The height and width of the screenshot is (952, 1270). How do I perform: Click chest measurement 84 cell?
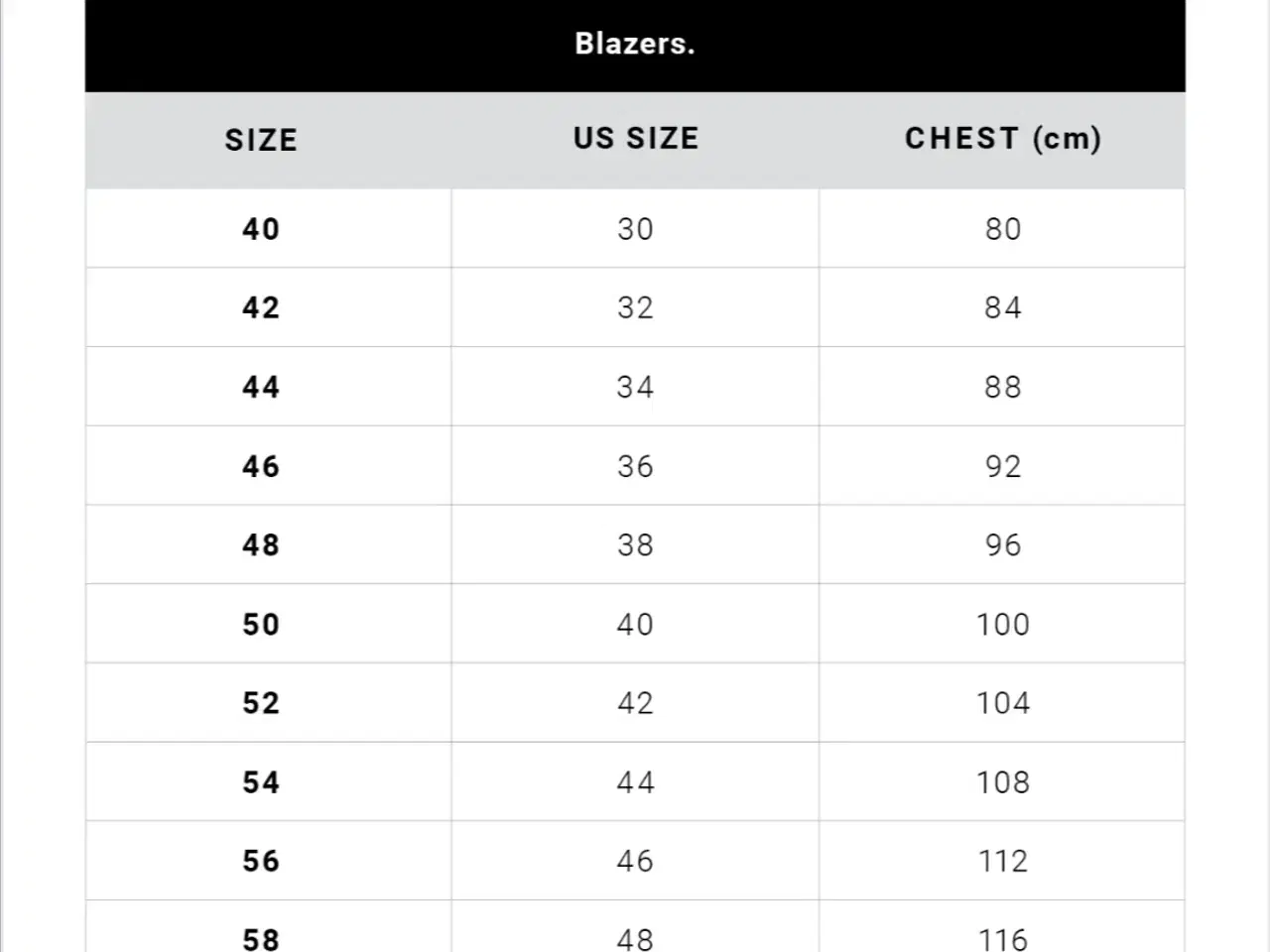click(x=1003, y=307)
